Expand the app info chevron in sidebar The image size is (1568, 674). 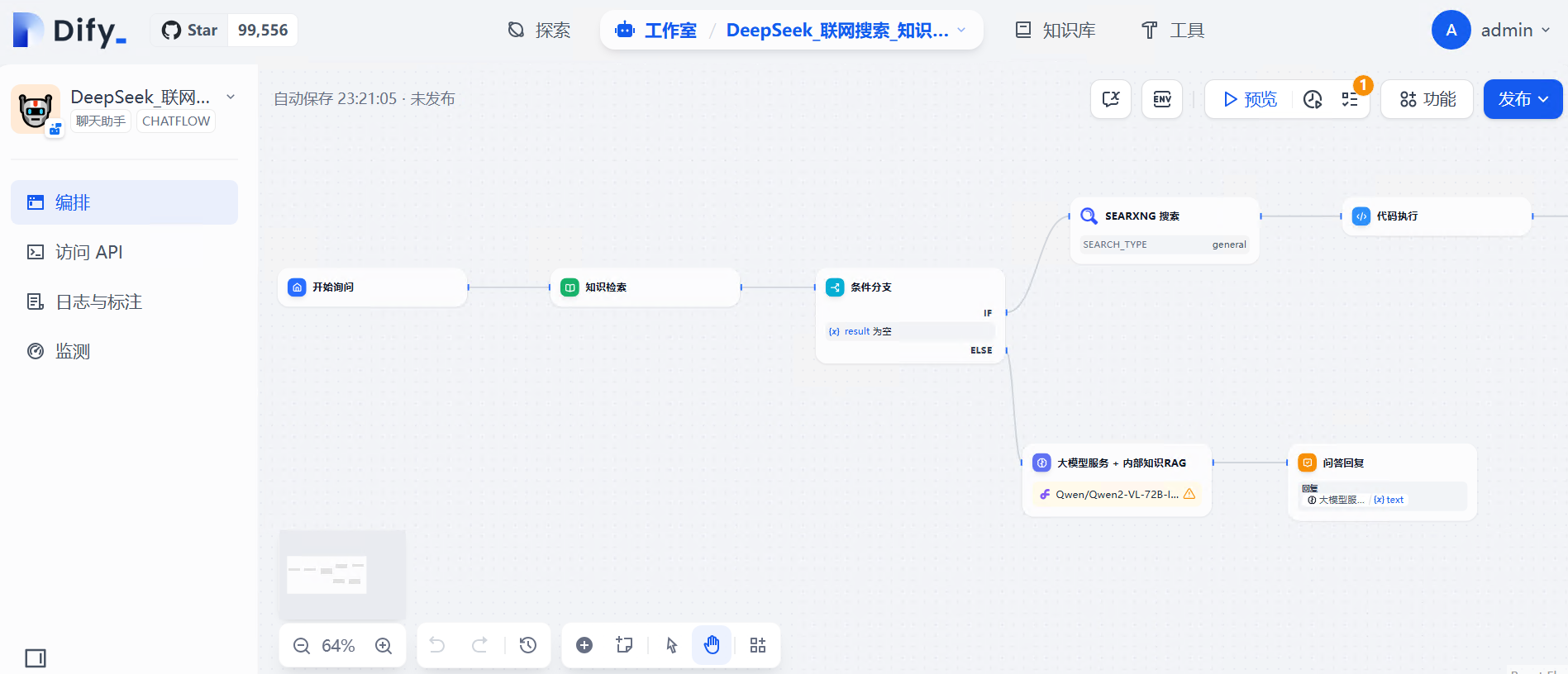[231, 97]
